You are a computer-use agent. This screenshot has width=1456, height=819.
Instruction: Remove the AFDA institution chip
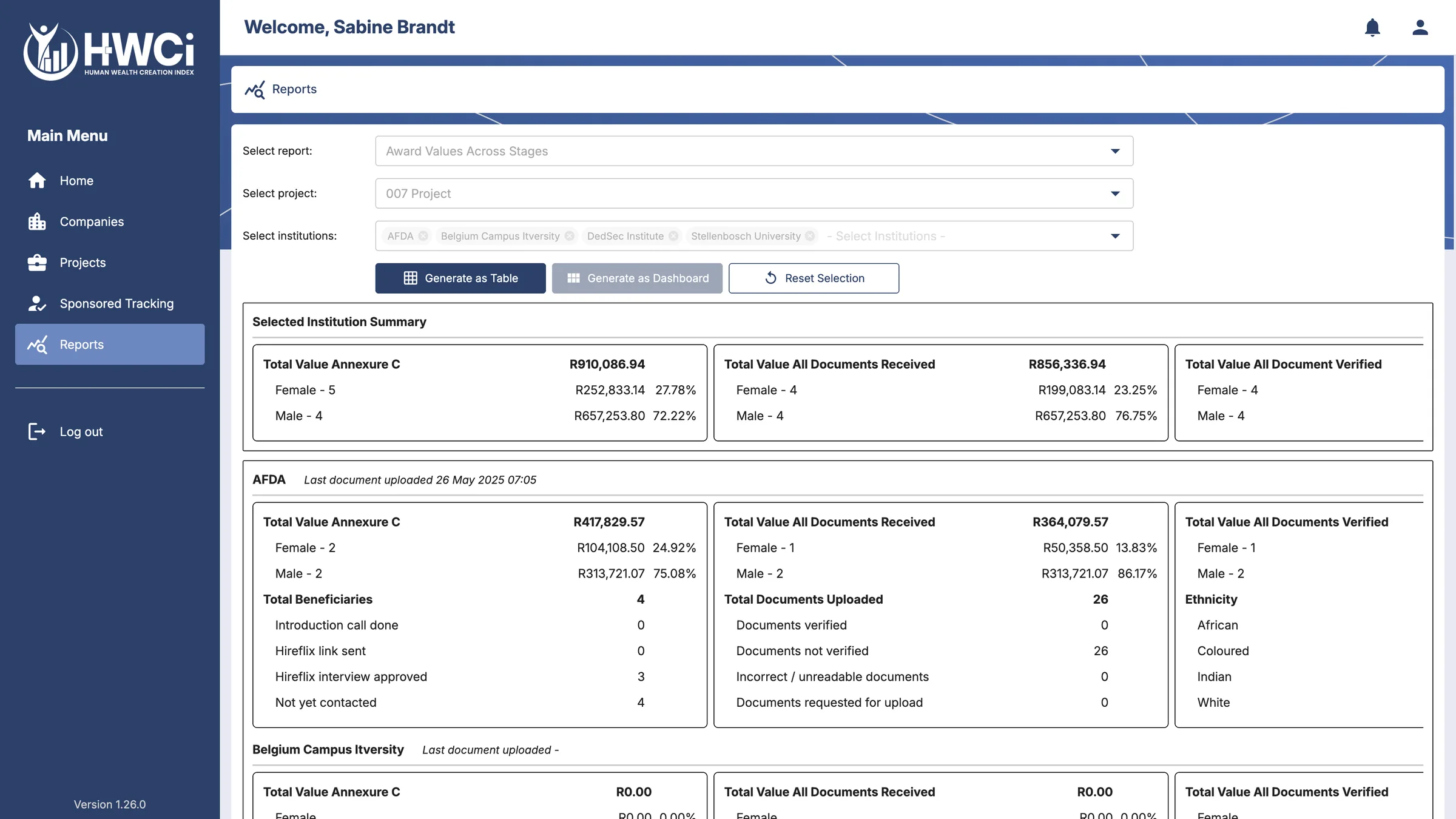423,236
